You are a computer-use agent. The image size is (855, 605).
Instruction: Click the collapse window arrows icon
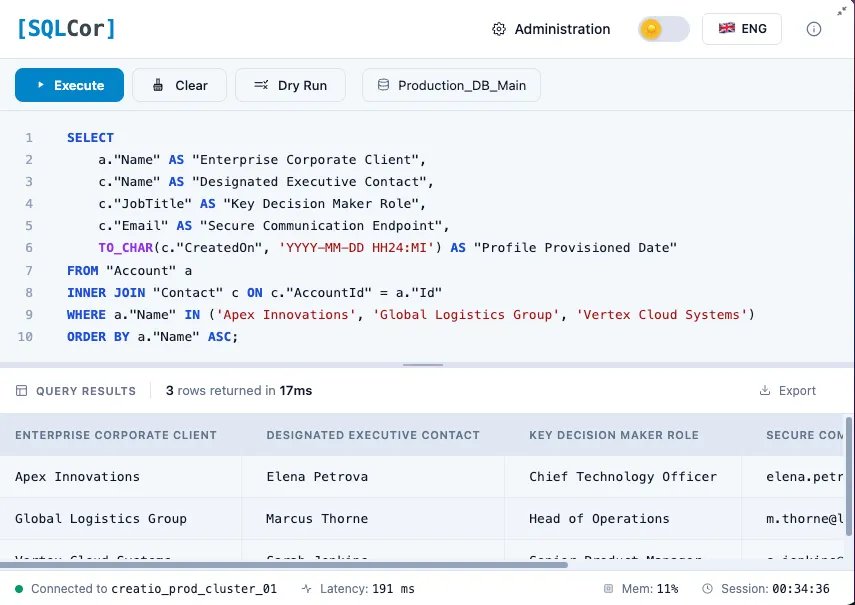click(x=842, y=11)
